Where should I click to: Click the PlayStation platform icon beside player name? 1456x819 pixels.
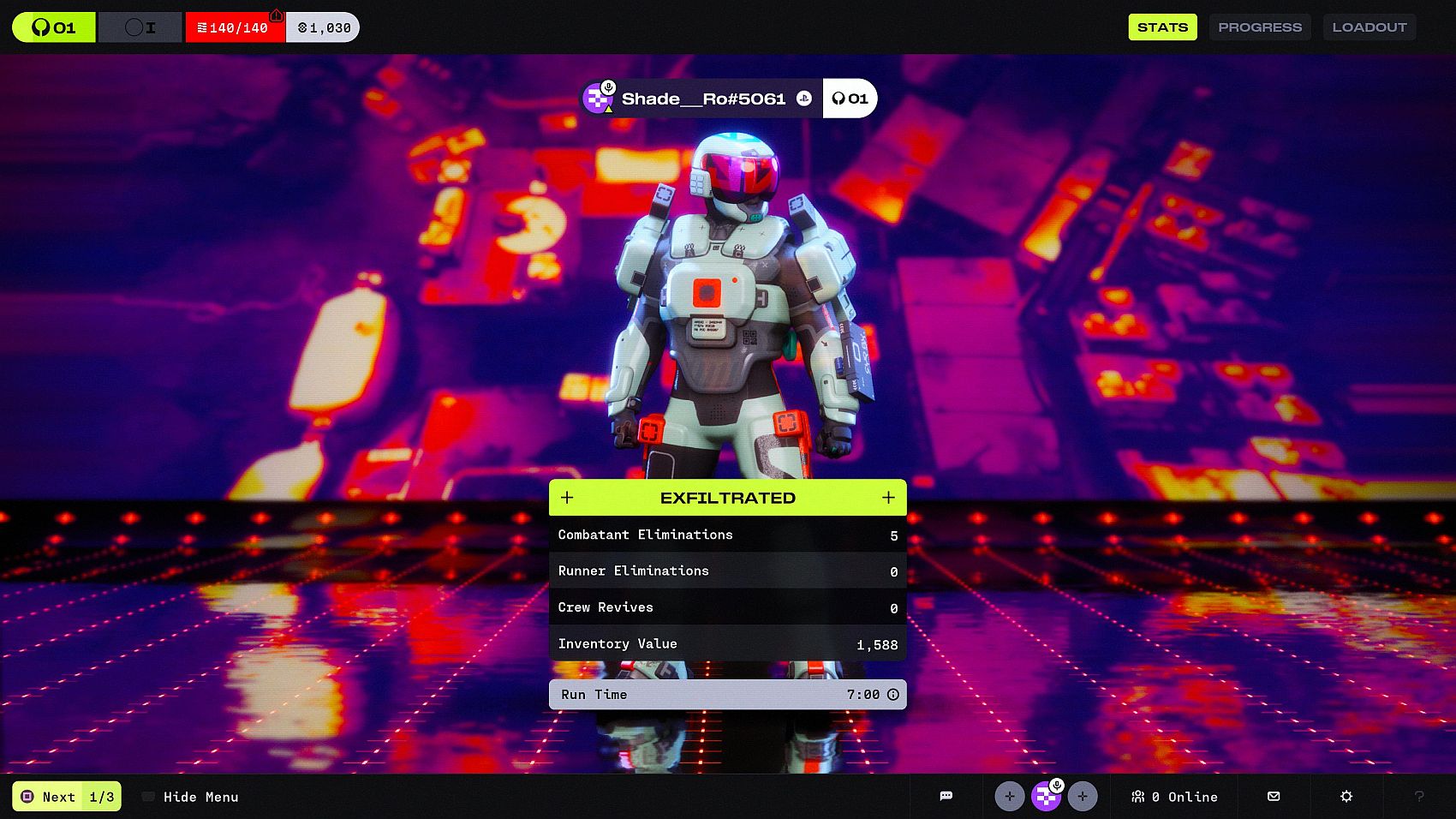(x=803, y=99)
